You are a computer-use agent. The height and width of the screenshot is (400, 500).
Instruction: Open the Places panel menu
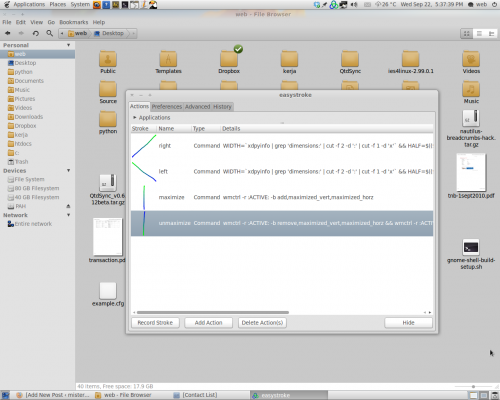pos(58,4)
